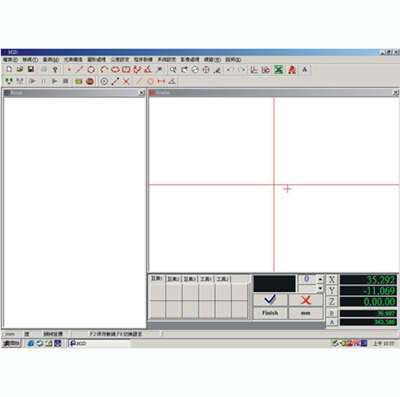
Task: Select the red circle measurement tool
Action: coord(91,70)
